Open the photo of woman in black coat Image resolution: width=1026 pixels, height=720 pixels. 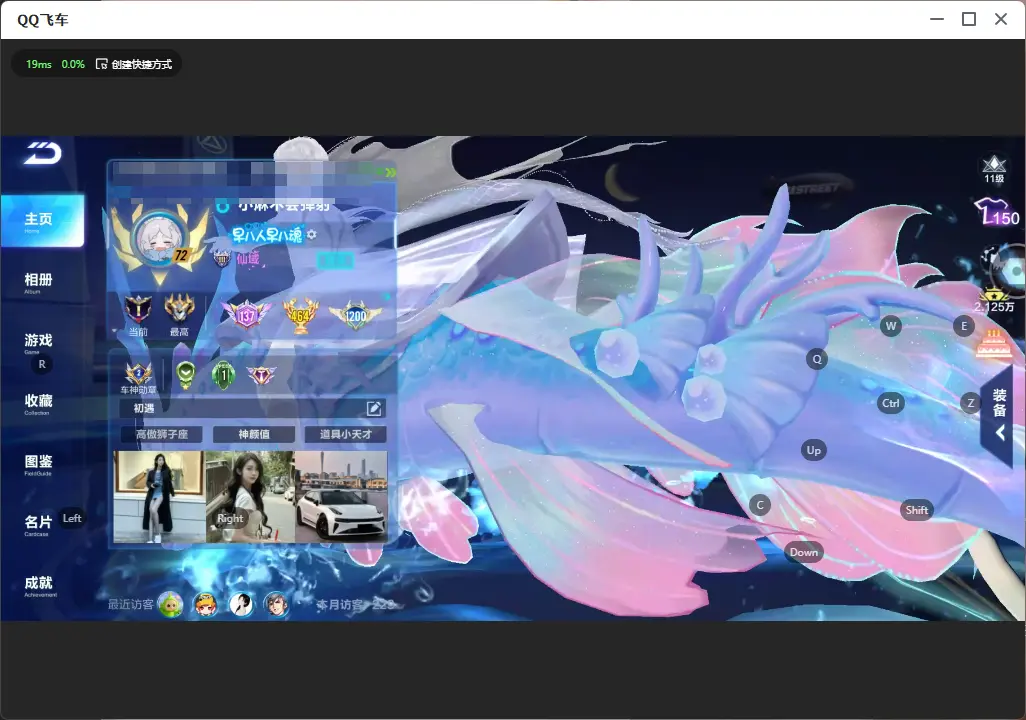[159, 497]
